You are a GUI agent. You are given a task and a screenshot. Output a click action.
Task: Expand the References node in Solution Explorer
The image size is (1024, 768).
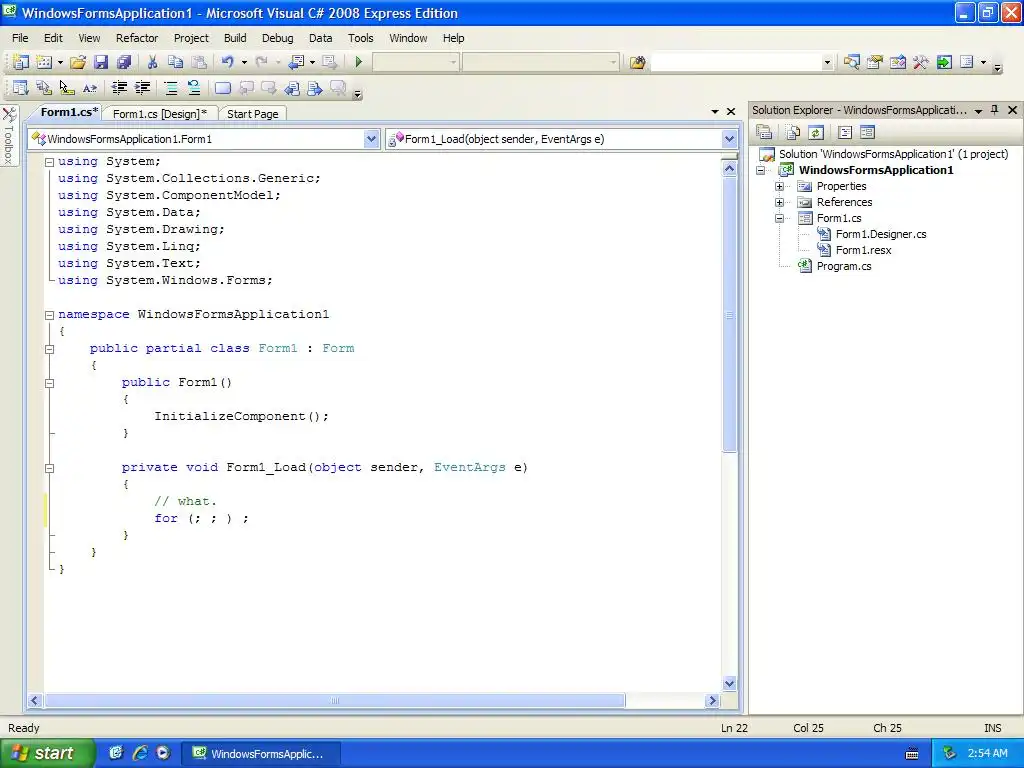pos(779,202)
